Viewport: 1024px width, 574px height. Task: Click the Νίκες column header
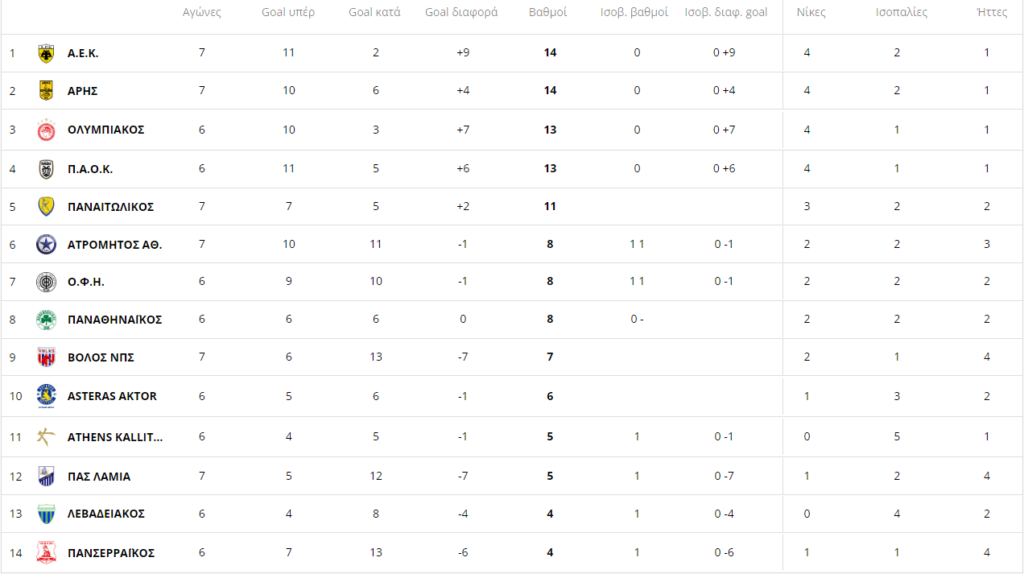[x=810, y=12]
